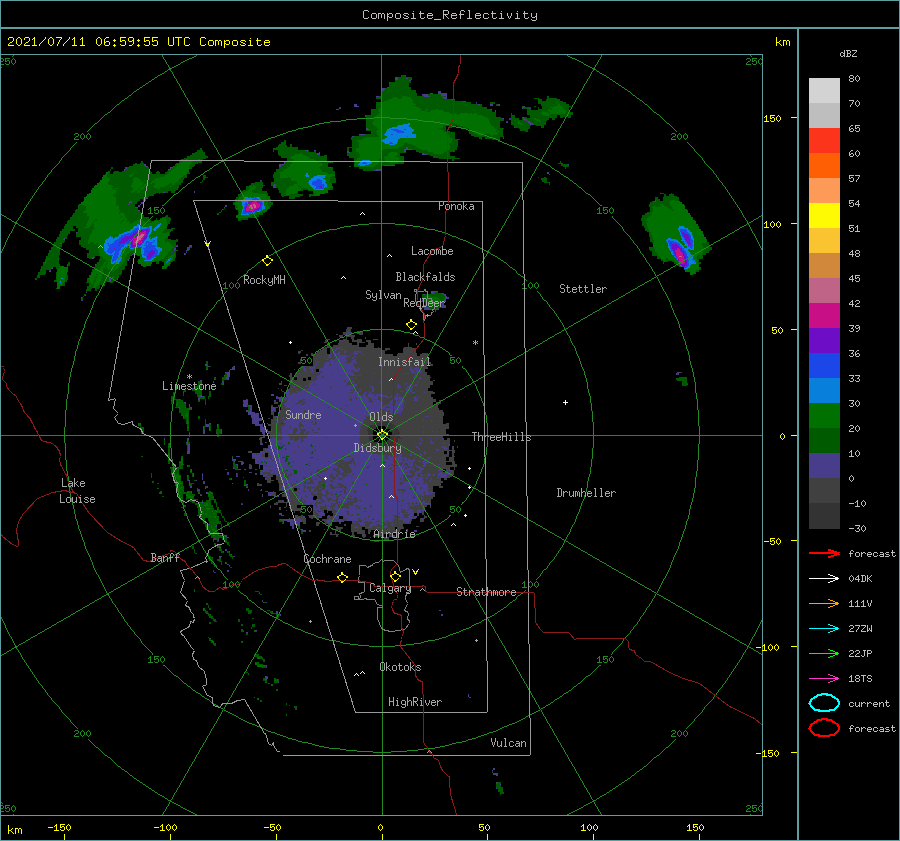Click the Limestone label
The height and width of the screenshot is (841, 900).
(189, 386)
